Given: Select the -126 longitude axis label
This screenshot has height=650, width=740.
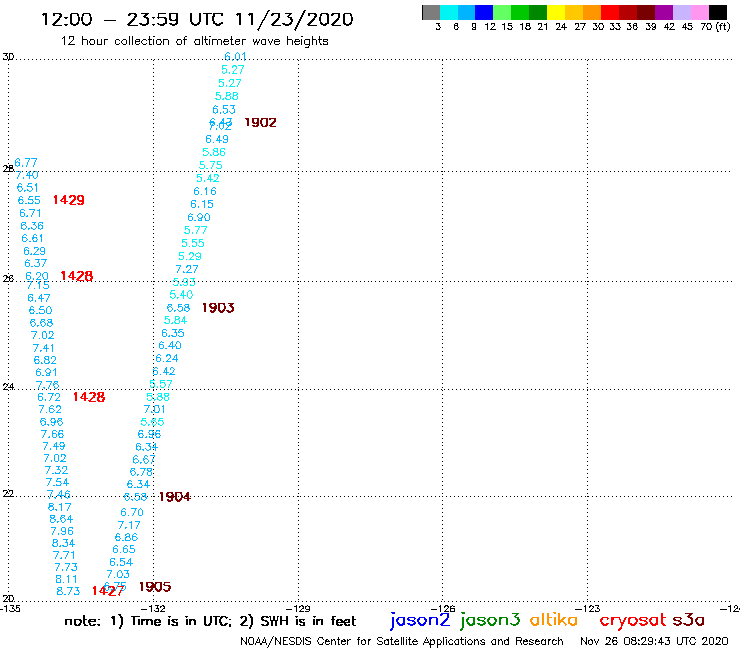Looking at the screenshot, I should (x=443, y=609).
